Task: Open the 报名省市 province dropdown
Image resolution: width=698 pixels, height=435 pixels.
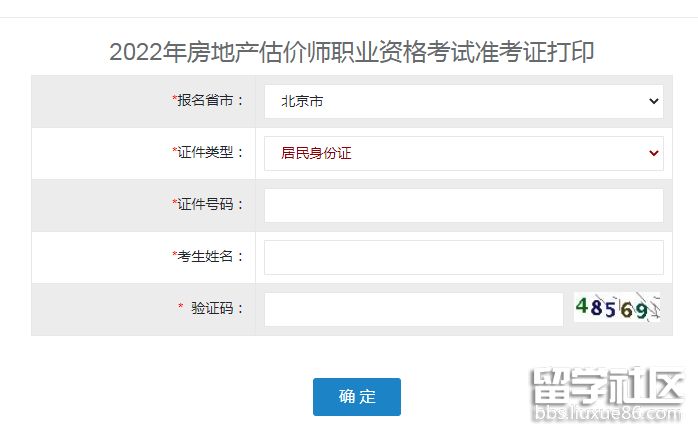Action: [463, 101]
